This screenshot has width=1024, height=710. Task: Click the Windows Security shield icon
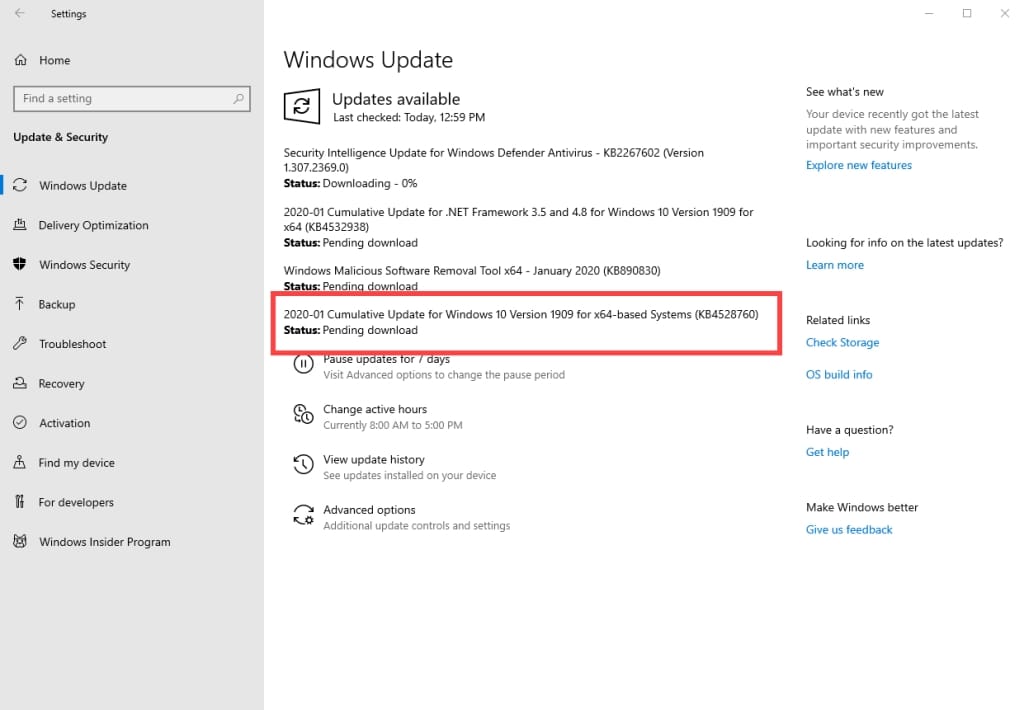click(x=20, y=264)
